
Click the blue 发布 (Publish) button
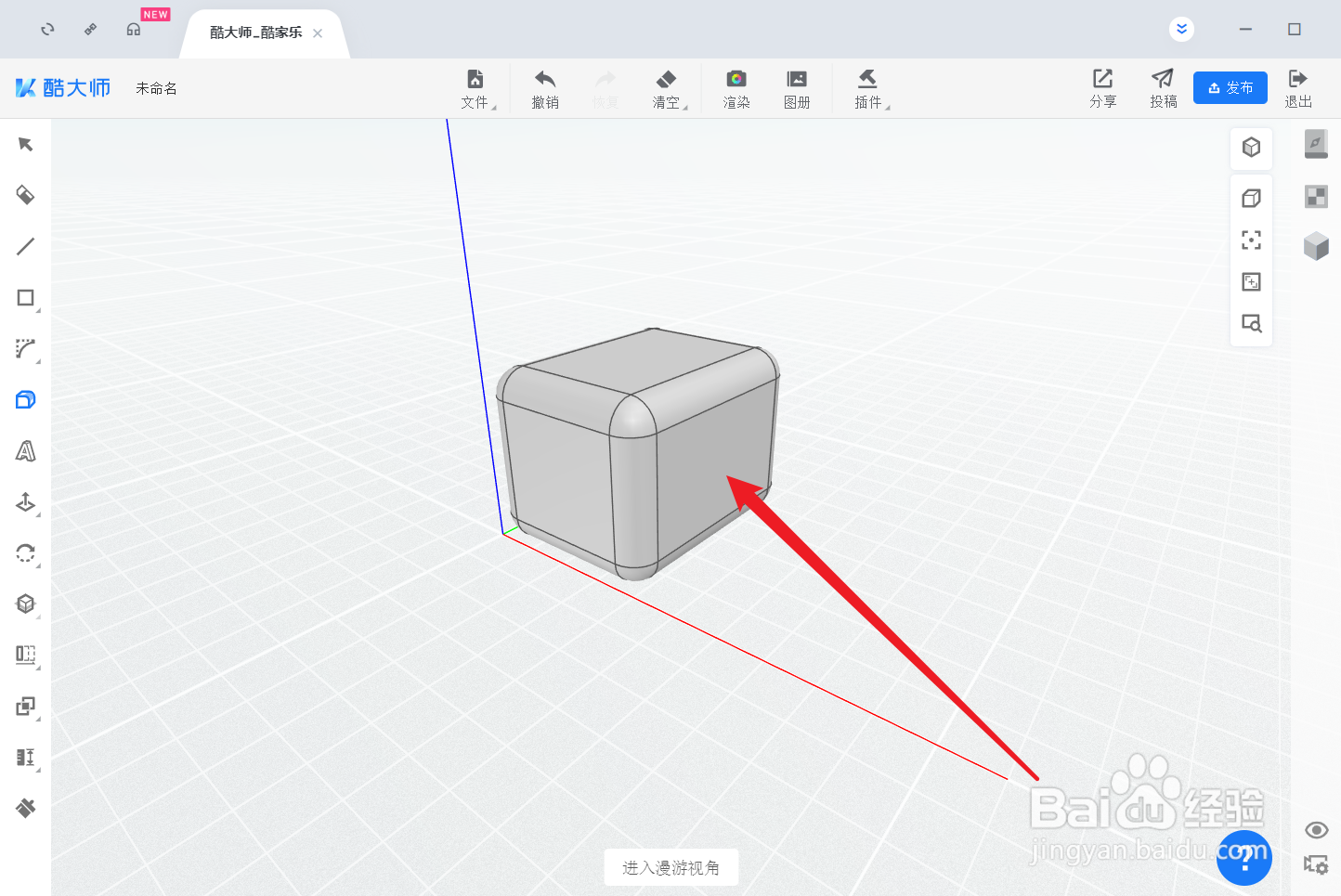pos(1230,87)
